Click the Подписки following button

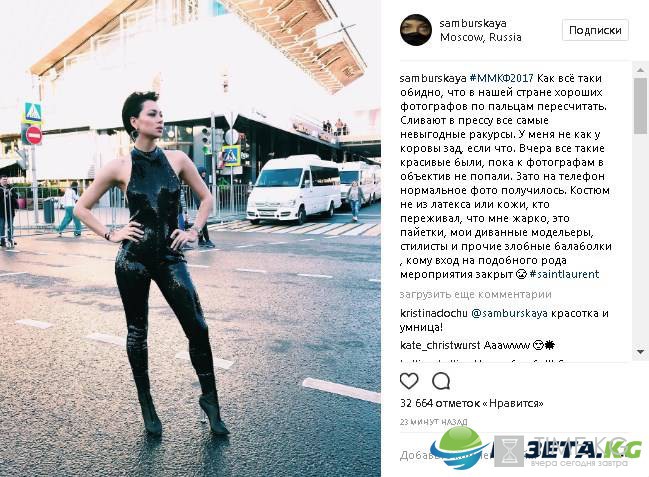point(595,30)
